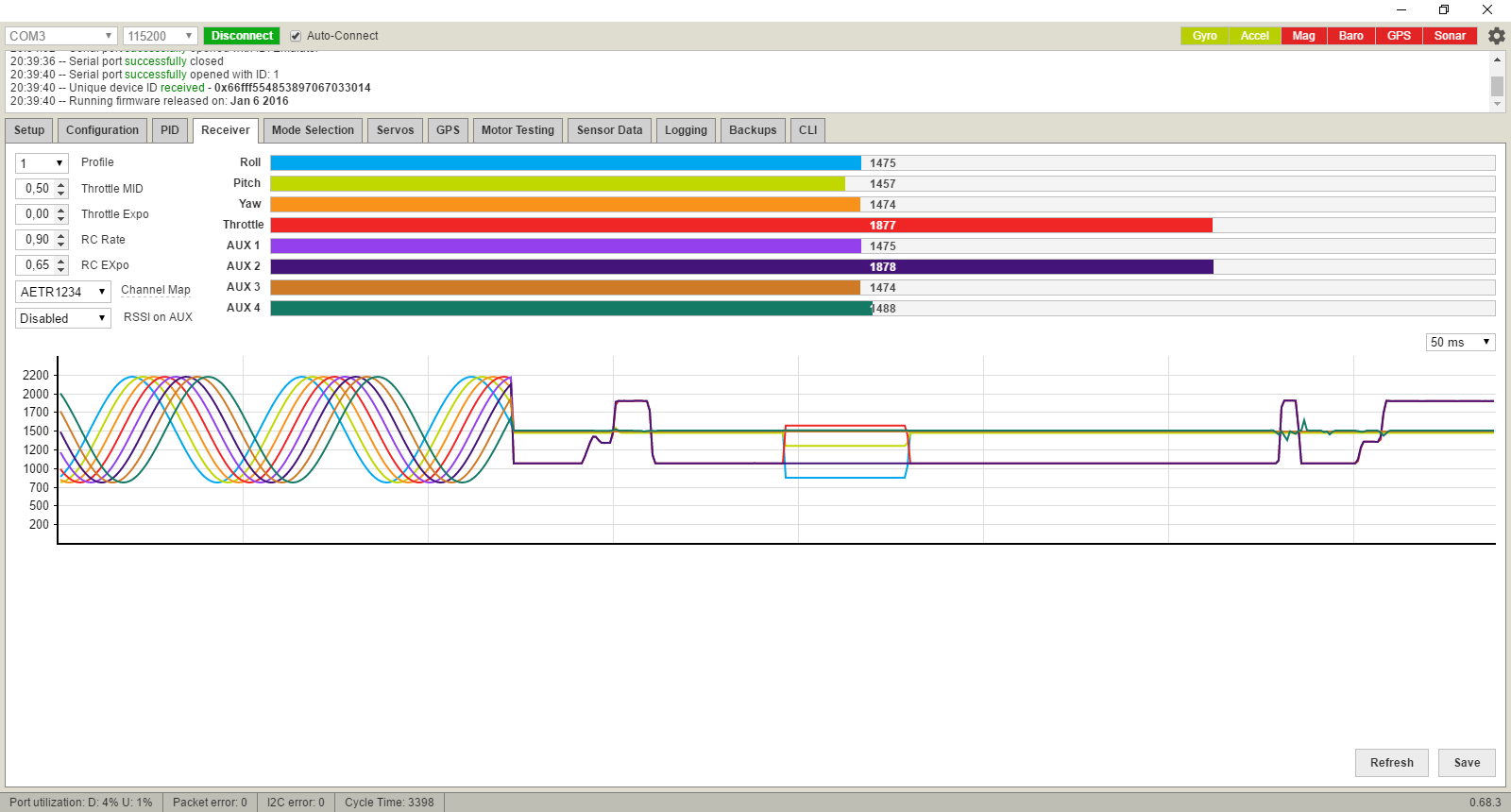Decrease RC Rate with spinner arrow
This screenshot has height=812, width=1511.
click(x=61, y=244)
